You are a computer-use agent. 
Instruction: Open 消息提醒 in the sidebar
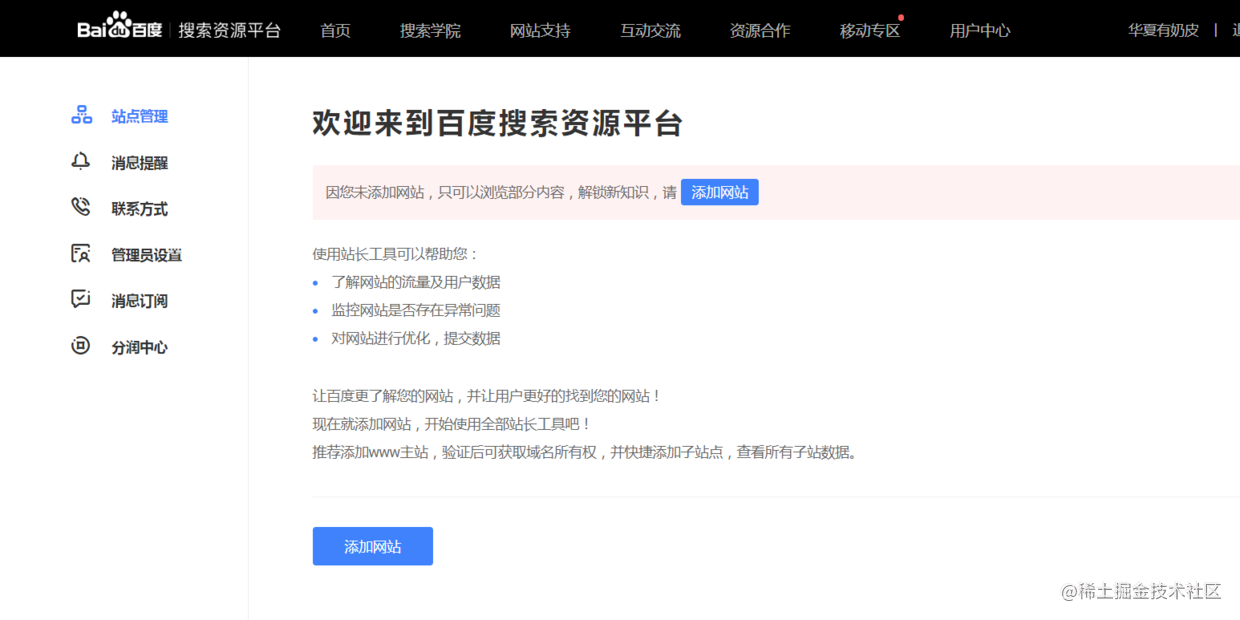click(140, 163)
